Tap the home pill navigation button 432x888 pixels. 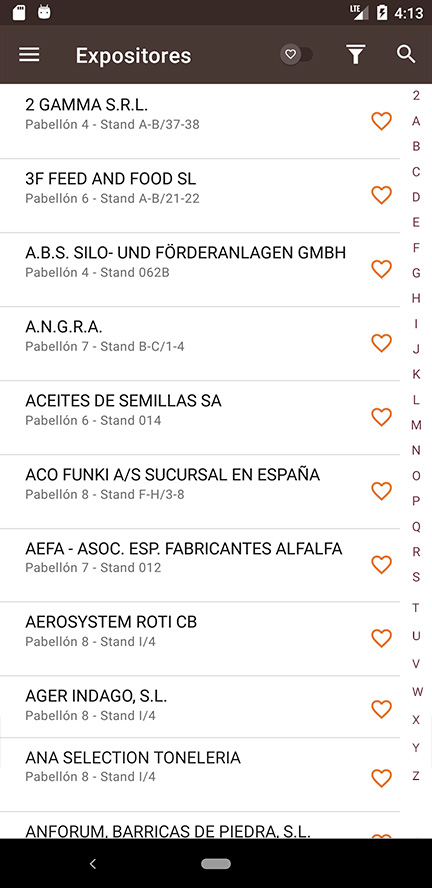[x=216, y=864]
